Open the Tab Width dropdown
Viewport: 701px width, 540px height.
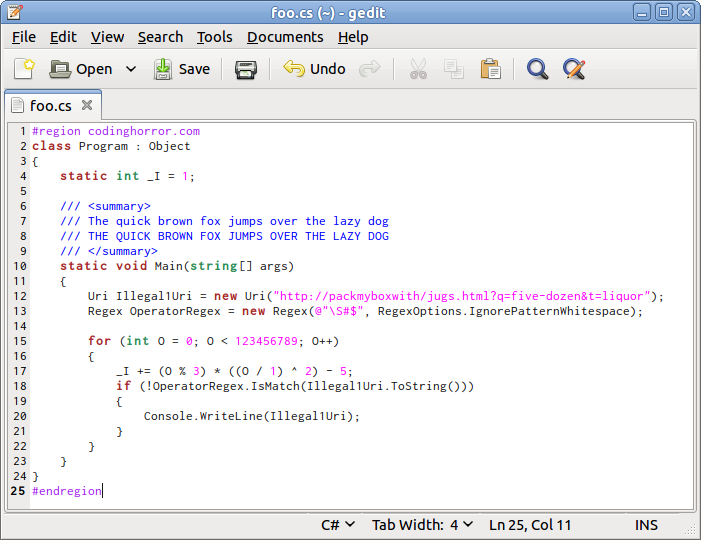point(422,525)
